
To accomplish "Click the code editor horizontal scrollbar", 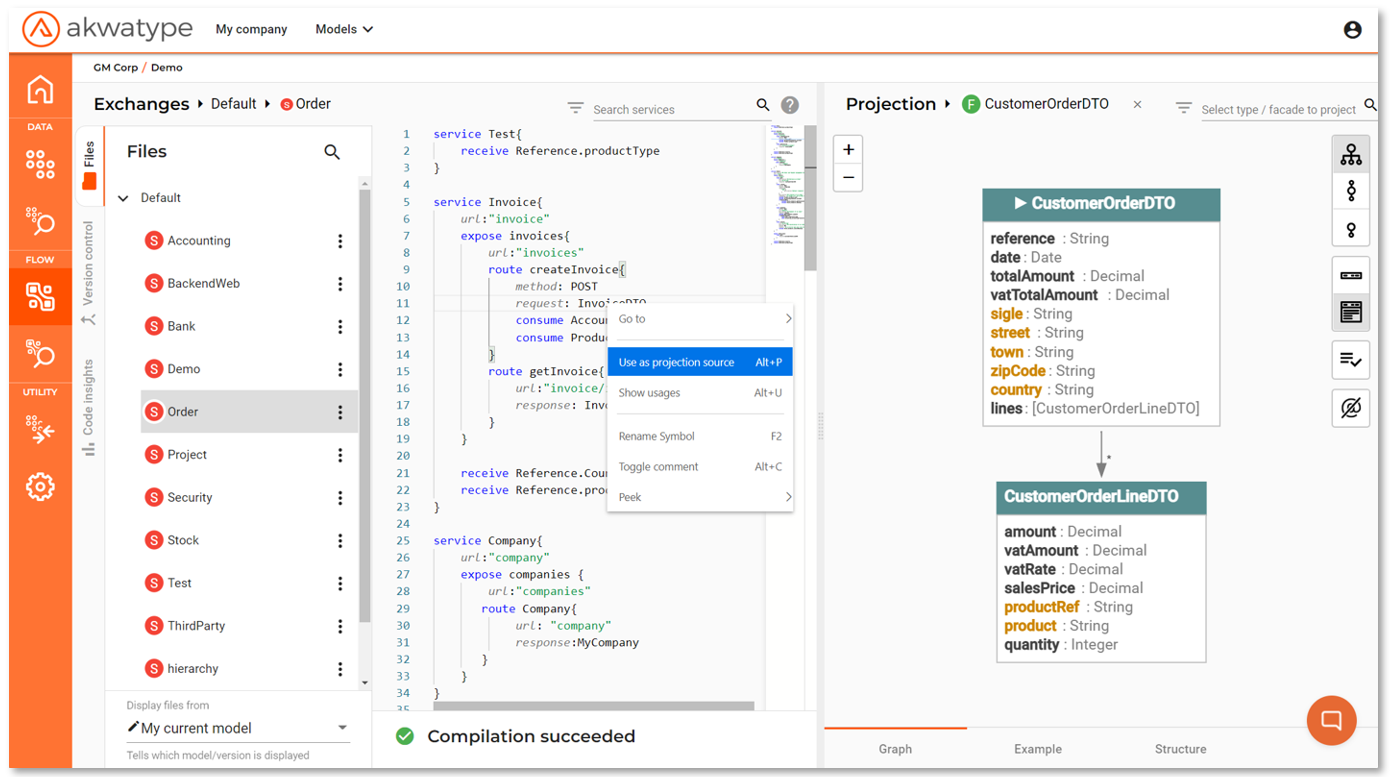I will 594,706.
